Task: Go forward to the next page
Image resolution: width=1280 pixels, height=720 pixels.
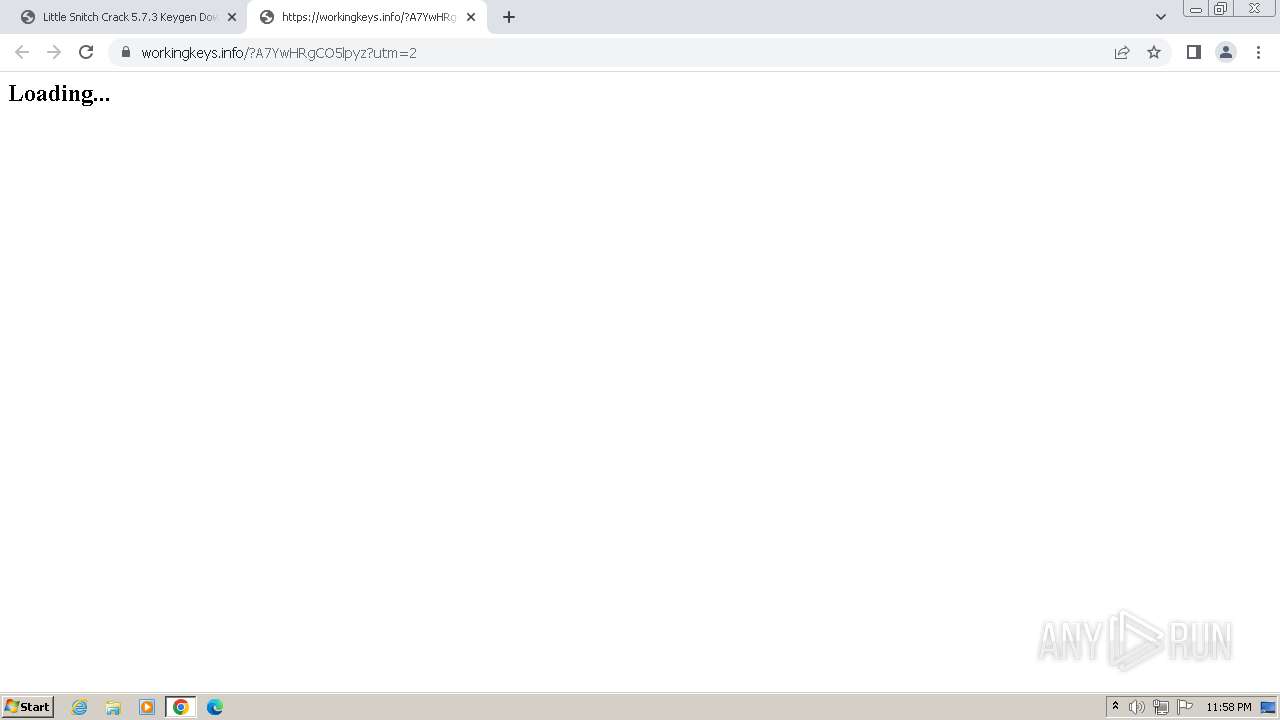Action: (x=54, y=52)
